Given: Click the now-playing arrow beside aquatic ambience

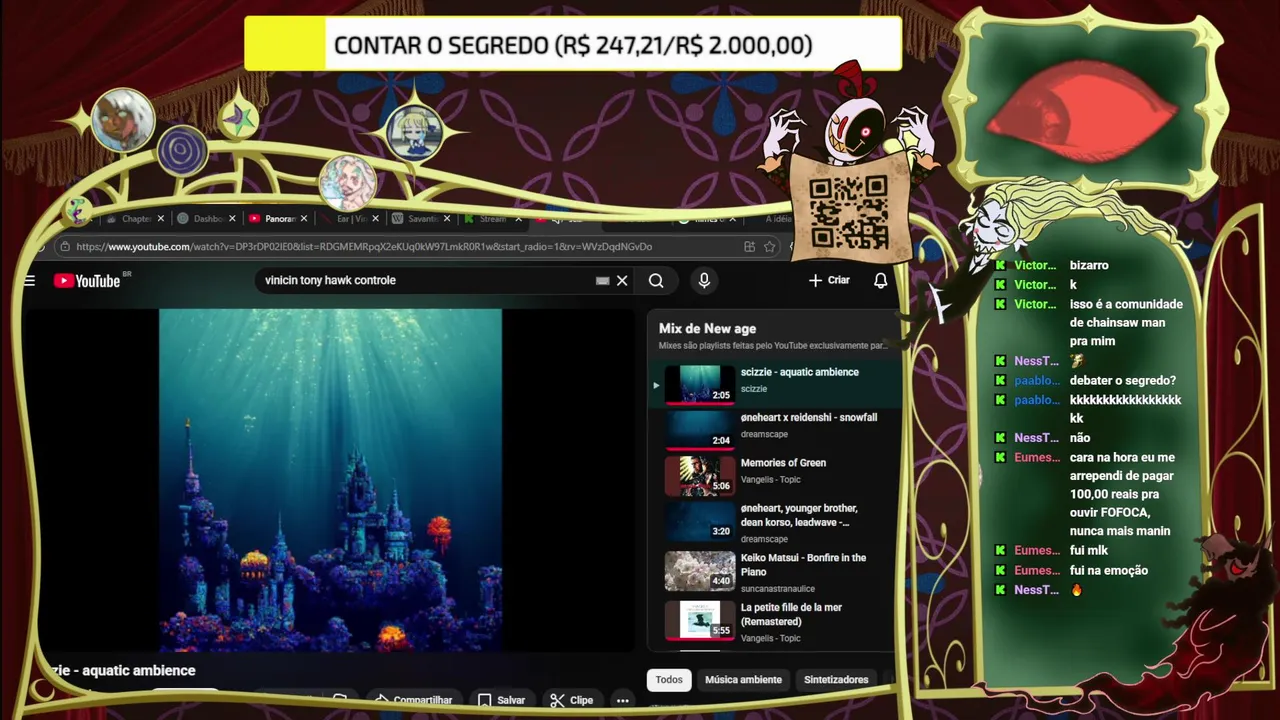Looking at the screenshot, I should [656, 385].
